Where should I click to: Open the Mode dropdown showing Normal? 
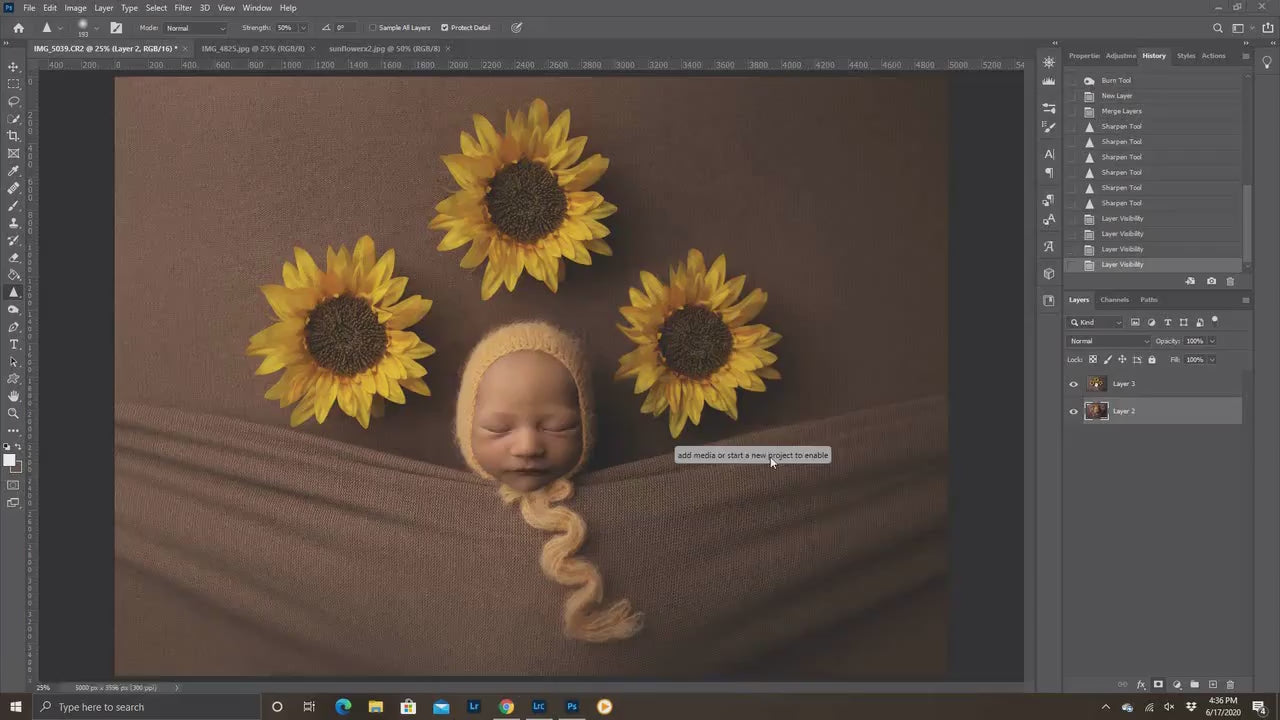pos(195,27)
